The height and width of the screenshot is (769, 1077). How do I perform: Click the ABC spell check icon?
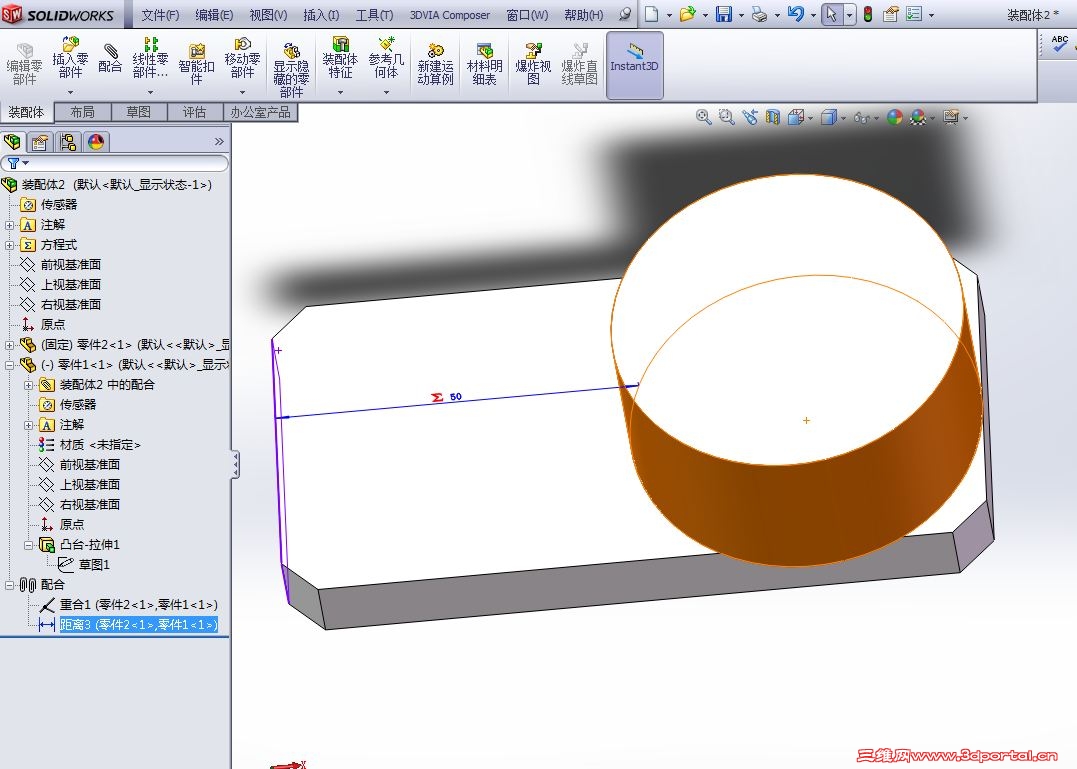[1060, 44]
